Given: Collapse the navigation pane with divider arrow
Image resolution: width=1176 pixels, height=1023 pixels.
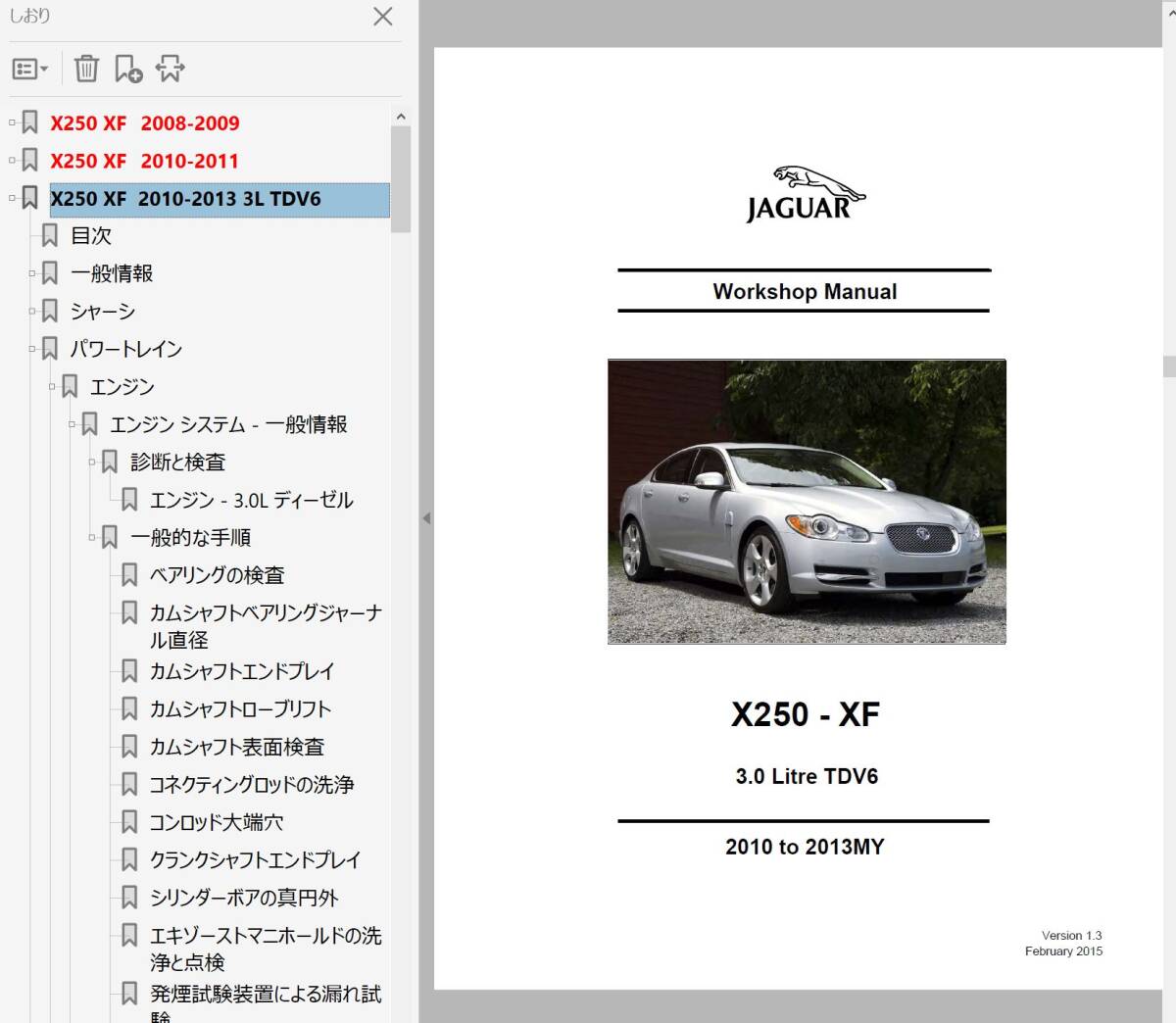Looking at the screenshot, I should coord(426,518).
